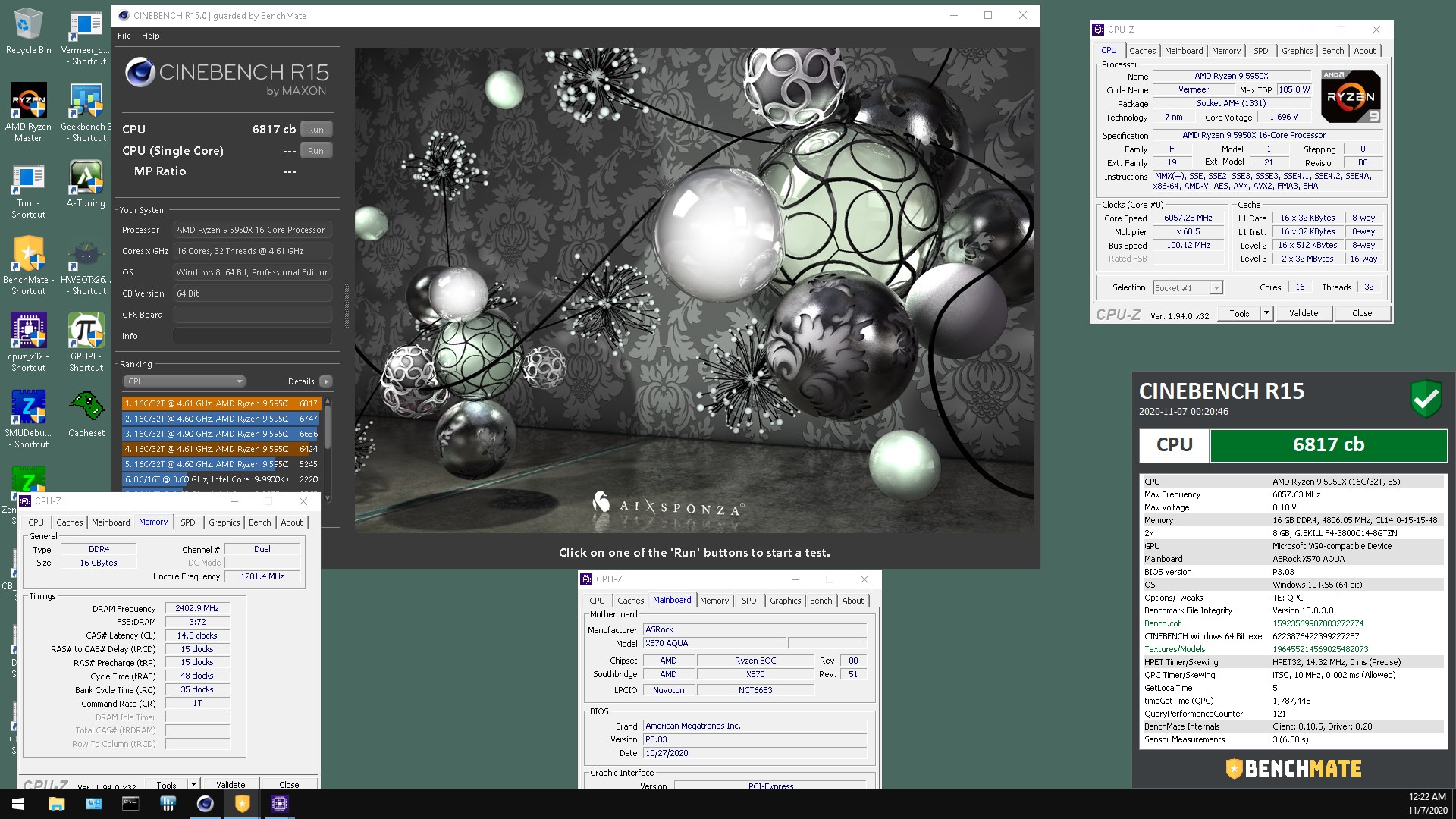Open Caches tab in memory CPU-Z window
Image resolution: width=1456 pixels, height=819 pixels.
click(x=70, y=522)
